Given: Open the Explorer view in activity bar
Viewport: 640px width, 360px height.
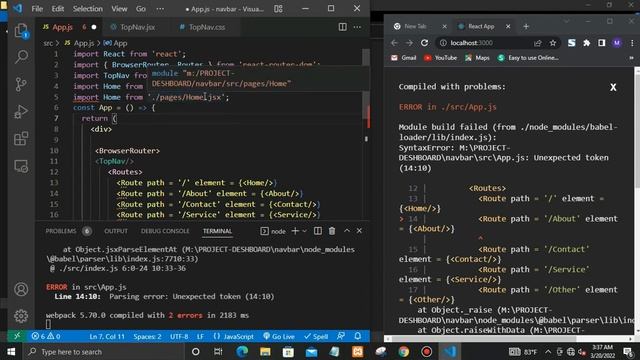Looking at the screenshot, I should click(x=21, y=31).
